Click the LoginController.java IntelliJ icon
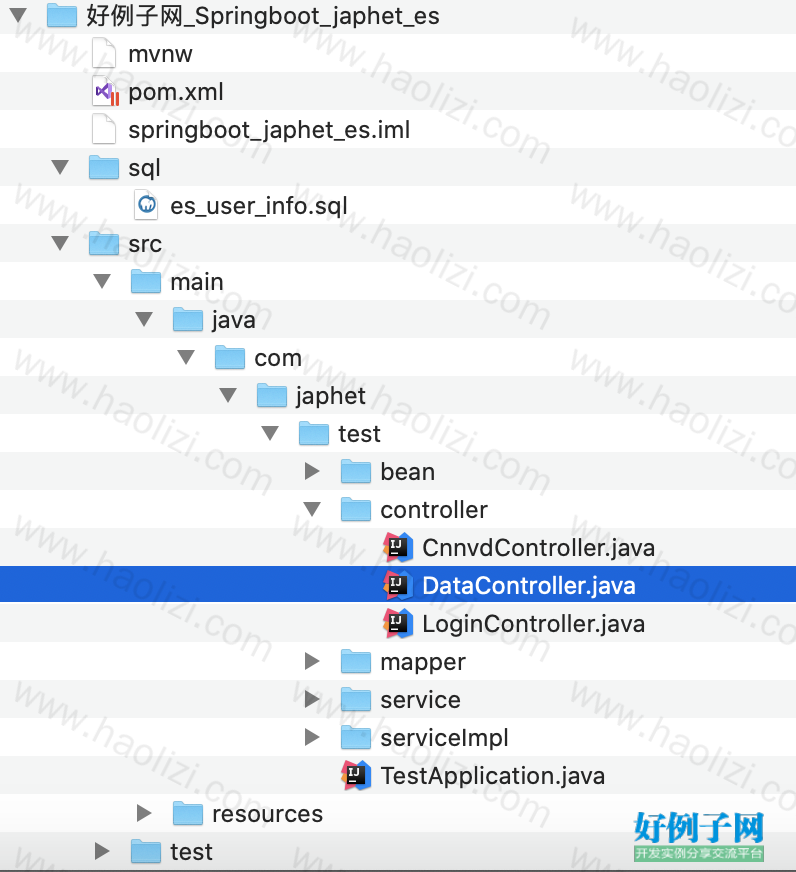This screenshot has width=796, height=872. coord(398,623)
